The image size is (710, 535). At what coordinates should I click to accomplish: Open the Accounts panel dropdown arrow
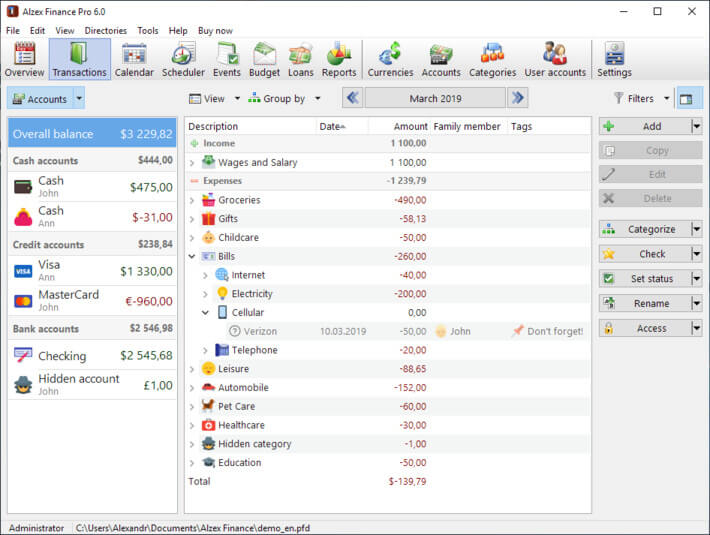click(x=79, y=98)
